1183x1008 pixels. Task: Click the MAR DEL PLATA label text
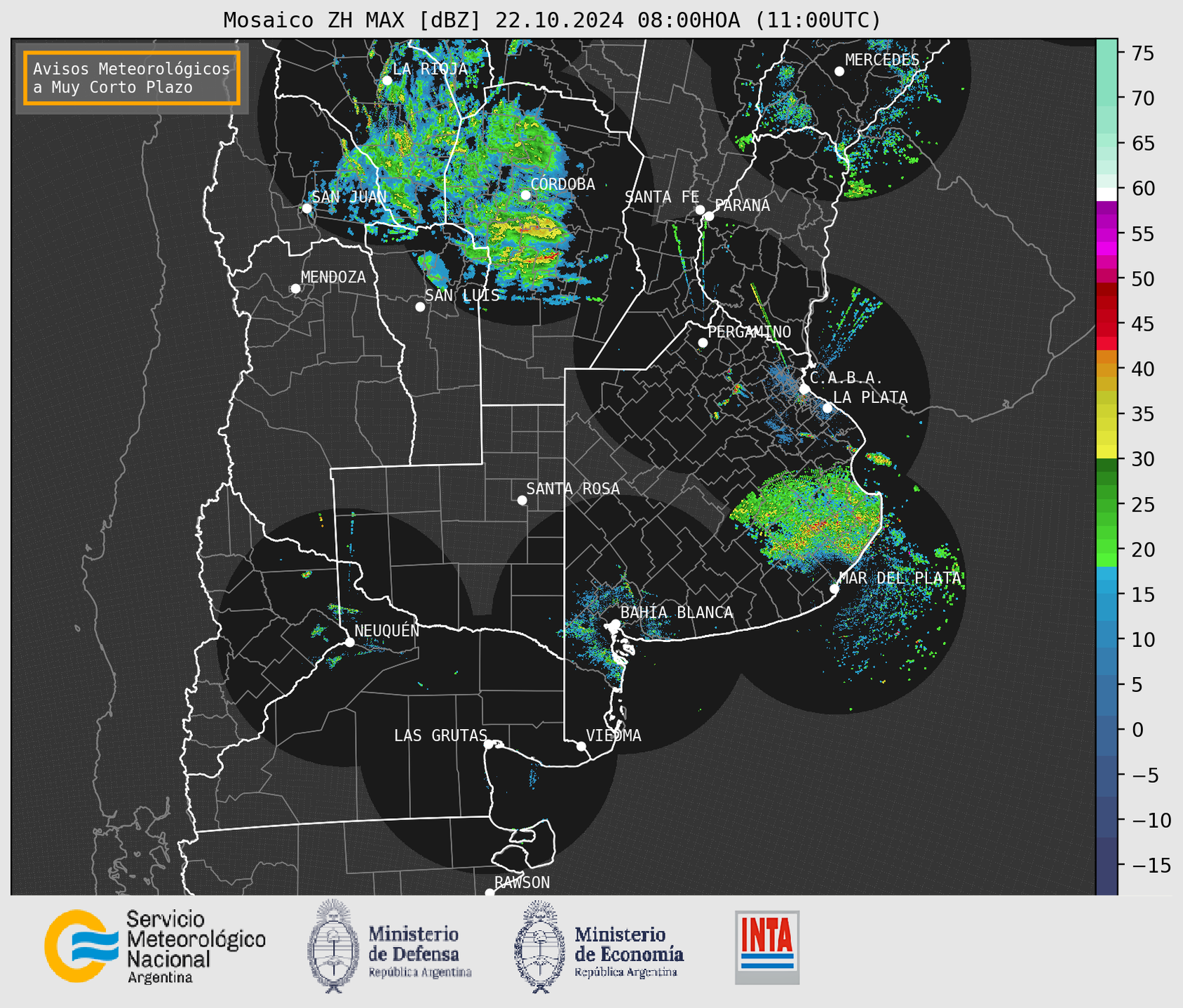pyautogui.click(x=900, y=578)
